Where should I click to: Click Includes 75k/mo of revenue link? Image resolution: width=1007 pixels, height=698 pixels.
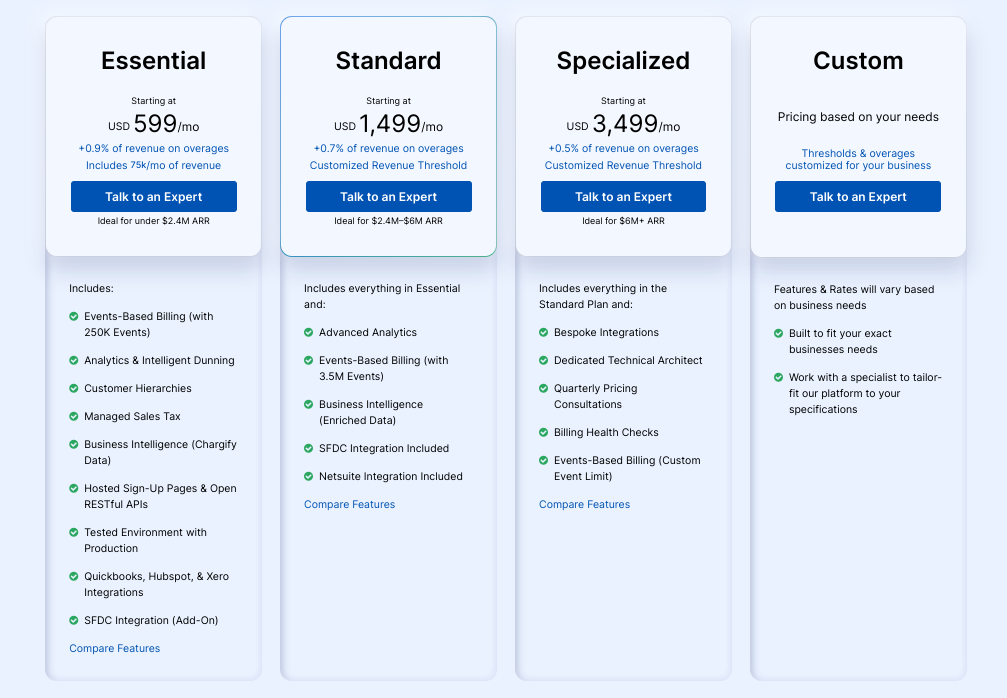(153, 164)
